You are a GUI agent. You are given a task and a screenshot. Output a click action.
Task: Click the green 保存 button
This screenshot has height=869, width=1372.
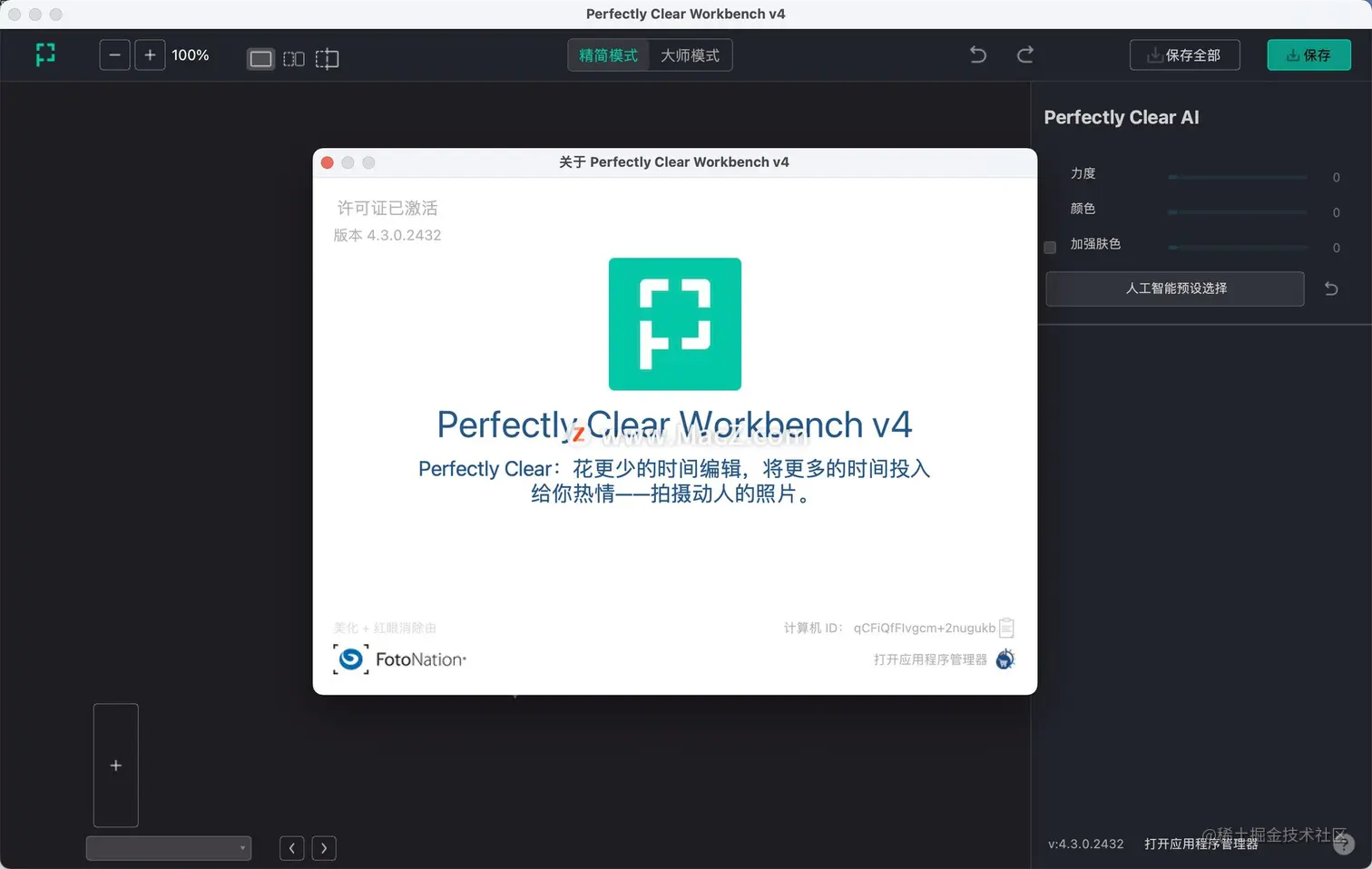click(x=1308, y=55)
